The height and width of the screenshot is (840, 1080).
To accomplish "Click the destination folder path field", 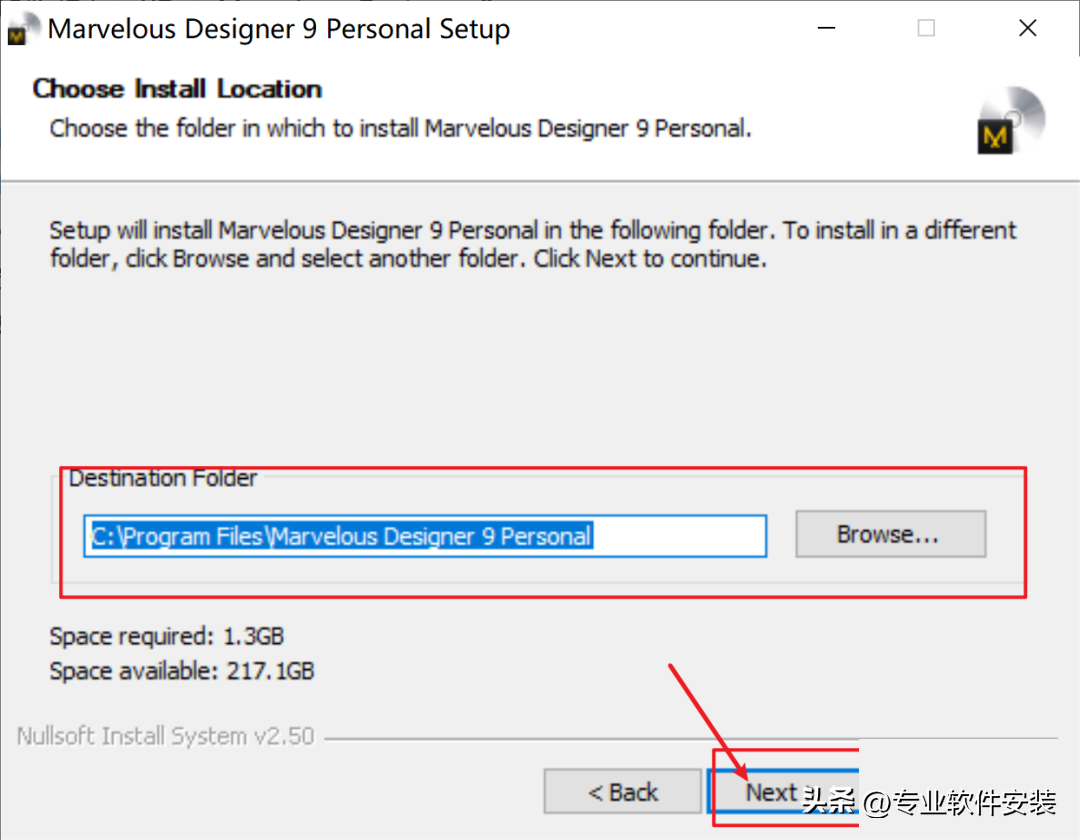I will [425, 536].
